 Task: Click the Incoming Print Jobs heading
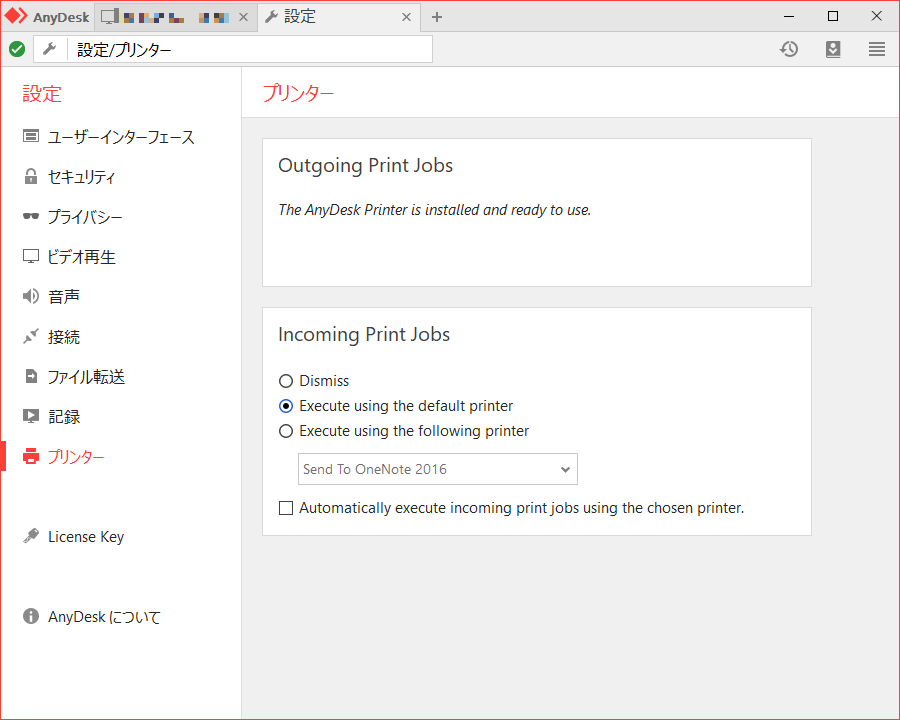click(x=364, y=334)
